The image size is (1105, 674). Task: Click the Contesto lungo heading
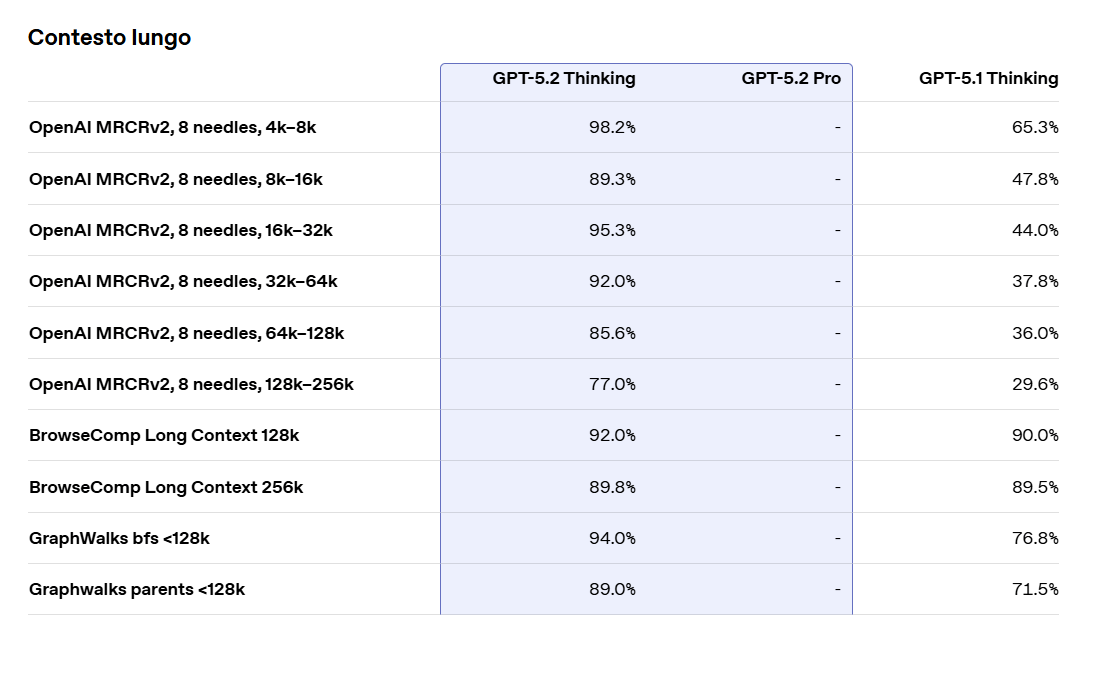click(109, 38)
